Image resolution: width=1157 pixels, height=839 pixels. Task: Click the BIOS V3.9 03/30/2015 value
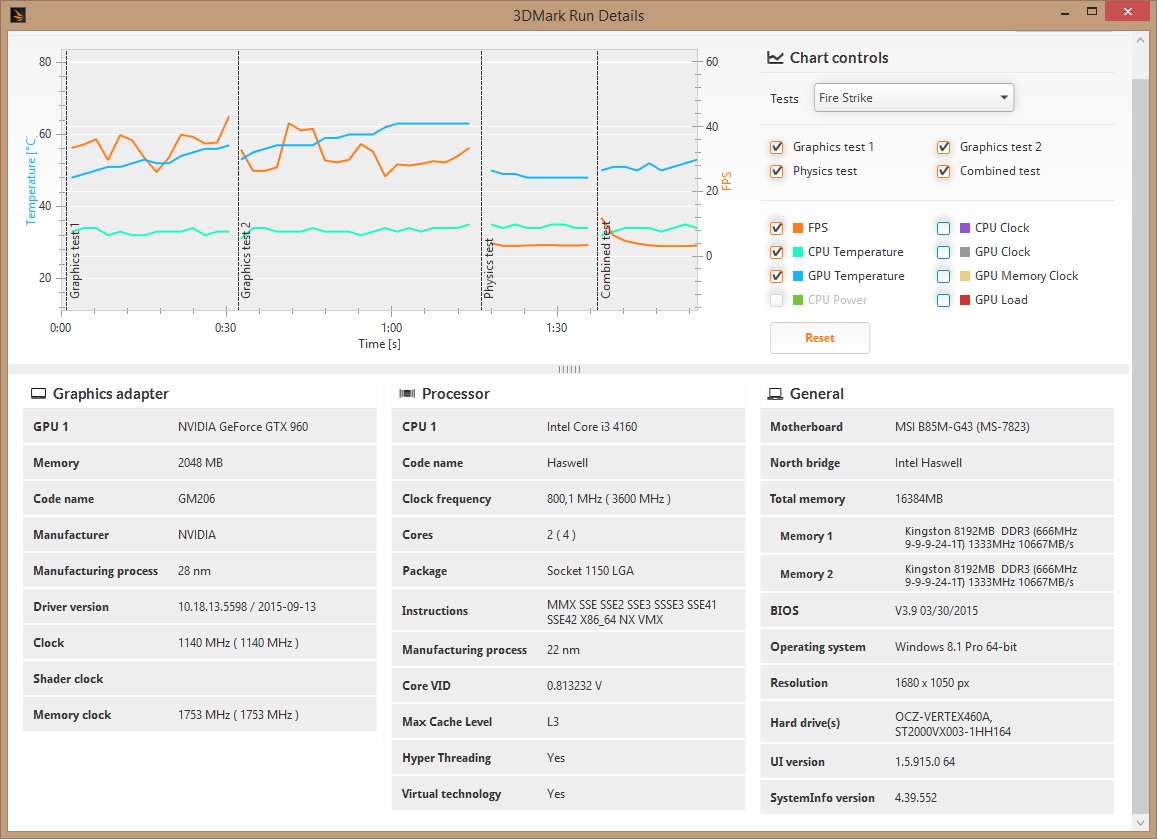[x=936, y=610]
